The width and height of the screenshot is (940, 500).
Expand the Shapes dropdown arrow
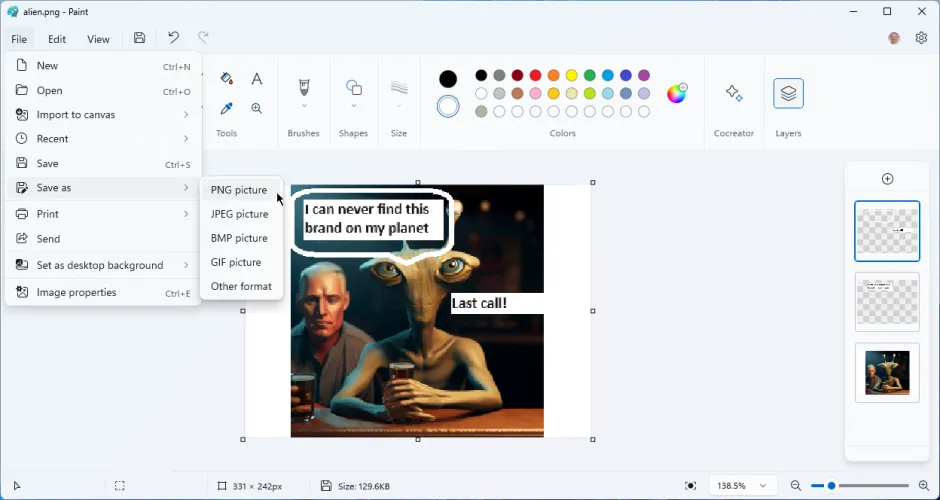(354, 106)
